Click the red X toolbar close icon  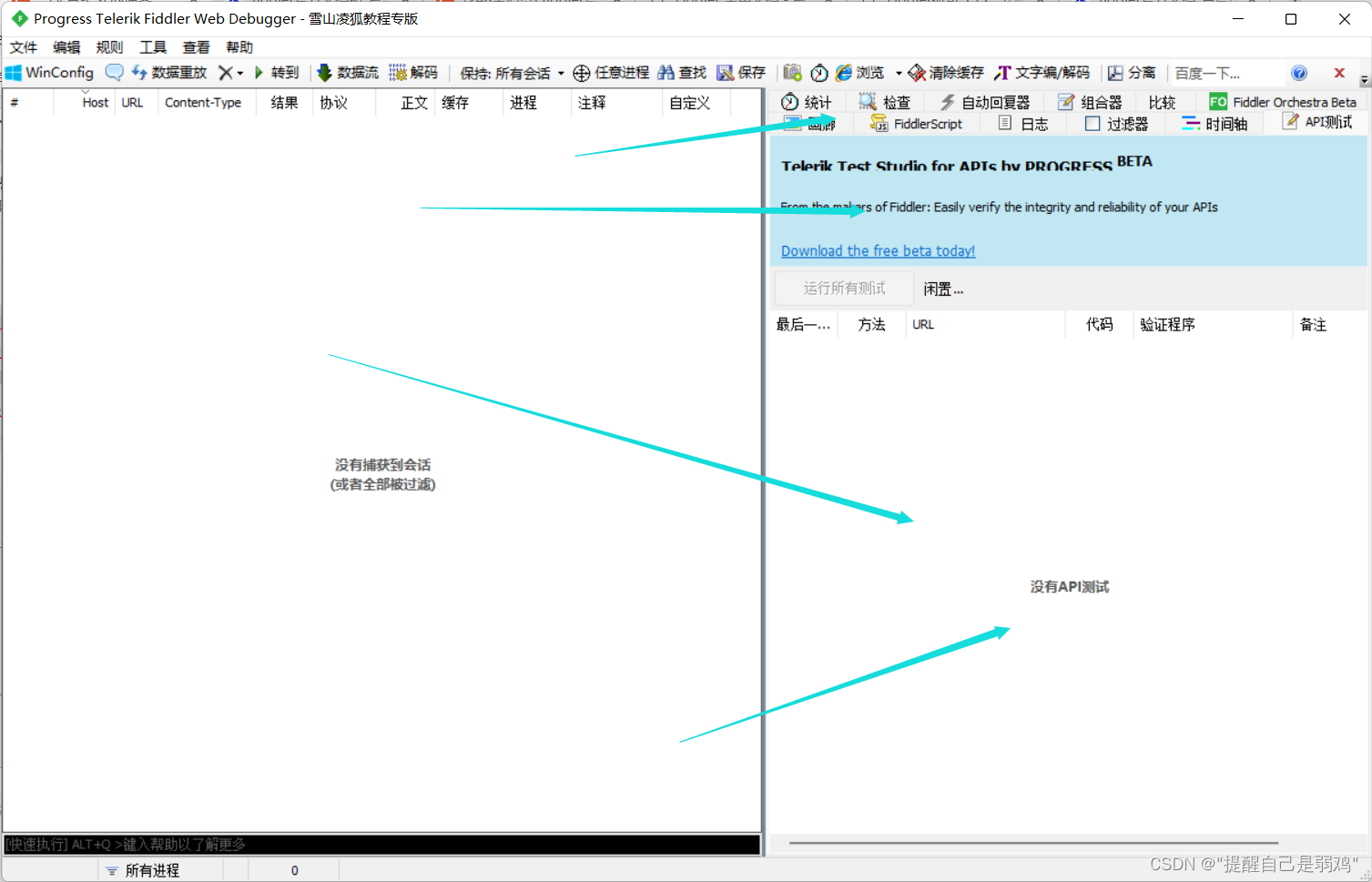coord(1339,73)
